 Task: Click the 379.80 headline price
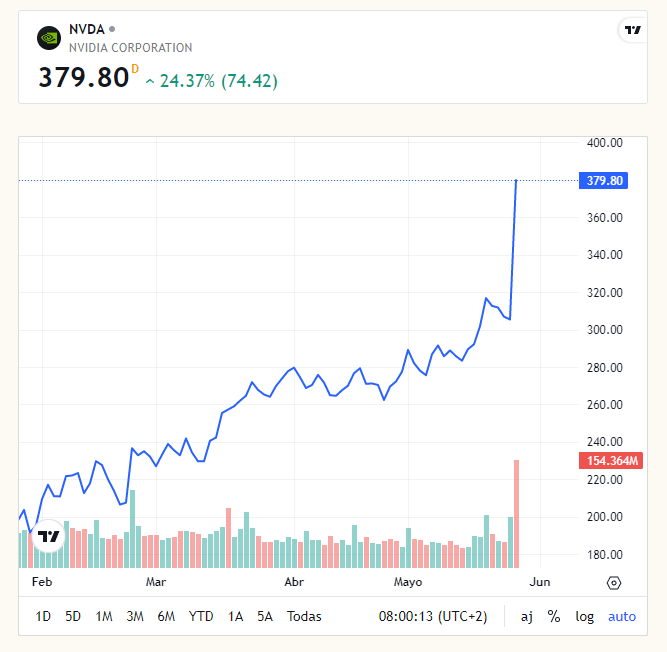pos(84,77)
